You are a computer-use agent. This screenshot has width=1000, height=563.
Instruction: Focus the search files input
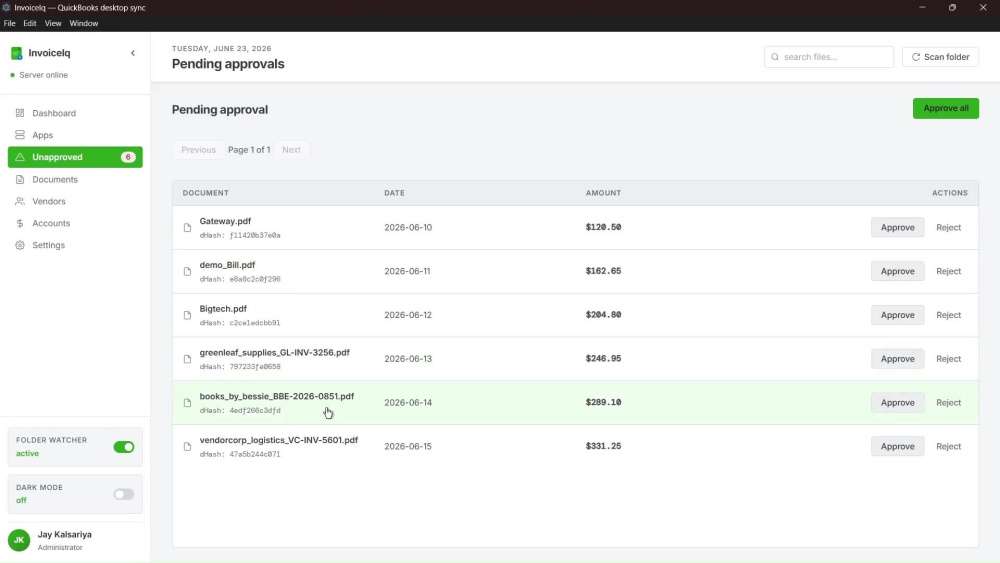click(828, 57)
